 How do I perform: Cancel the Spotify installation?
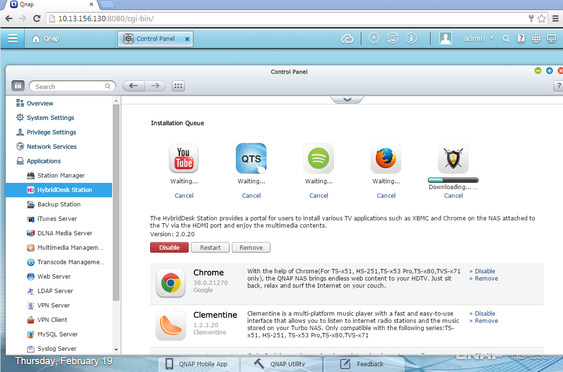coord(318,196)
